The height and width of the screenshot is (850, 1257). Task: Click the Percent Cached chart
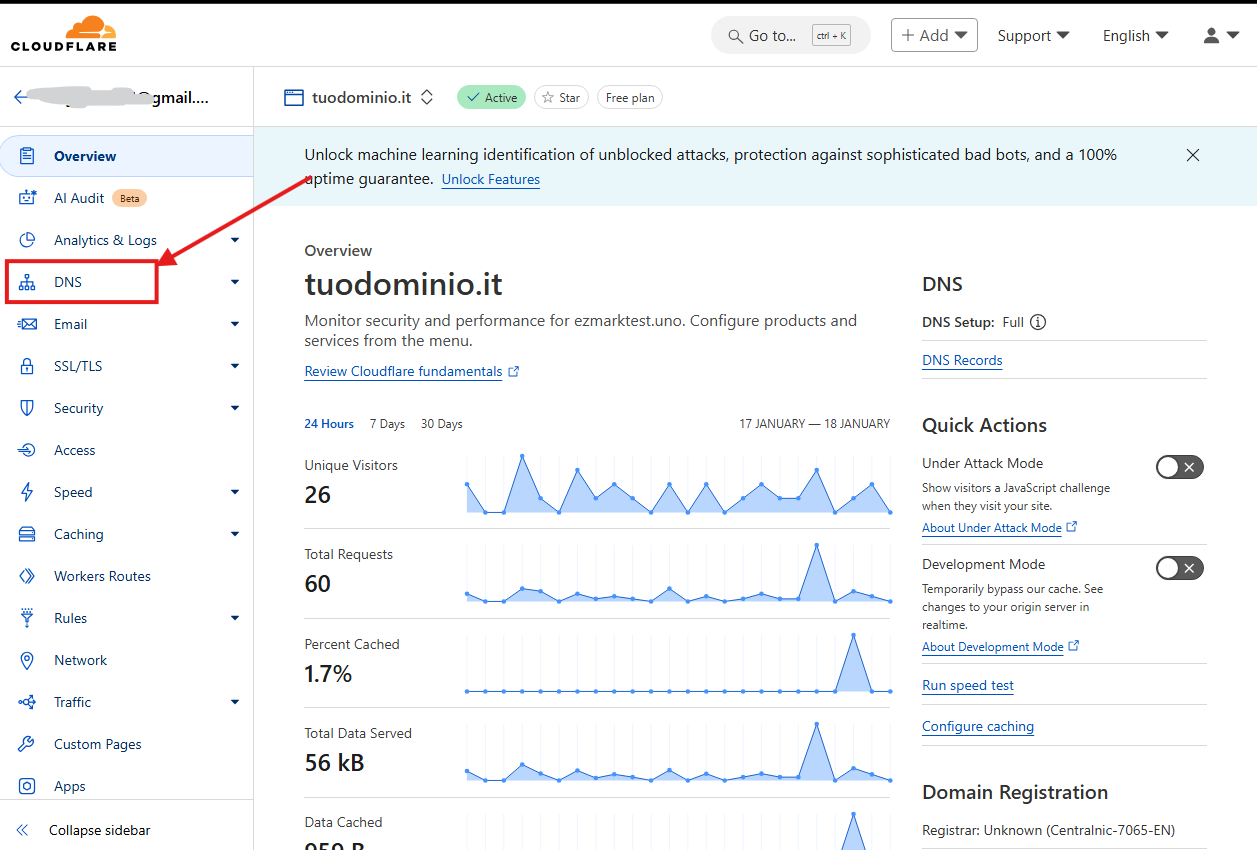(x=678, y=662)
